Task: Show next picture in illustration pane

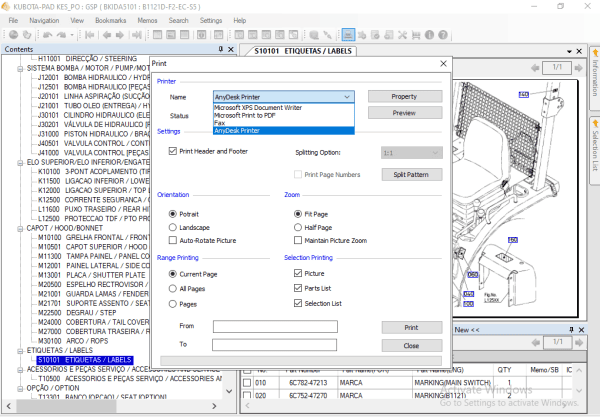Action: tap(579, 68)
